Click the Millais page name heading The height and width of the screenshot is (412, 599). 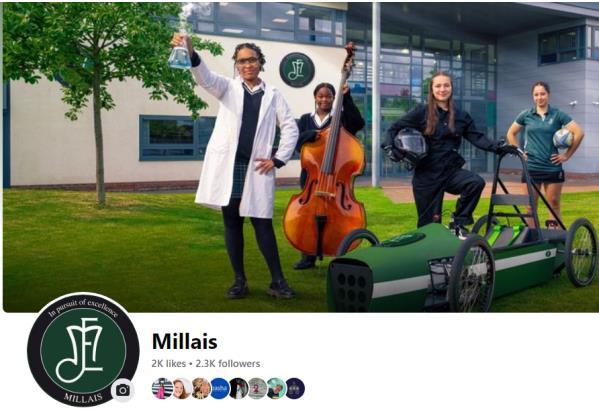point(185,341)
